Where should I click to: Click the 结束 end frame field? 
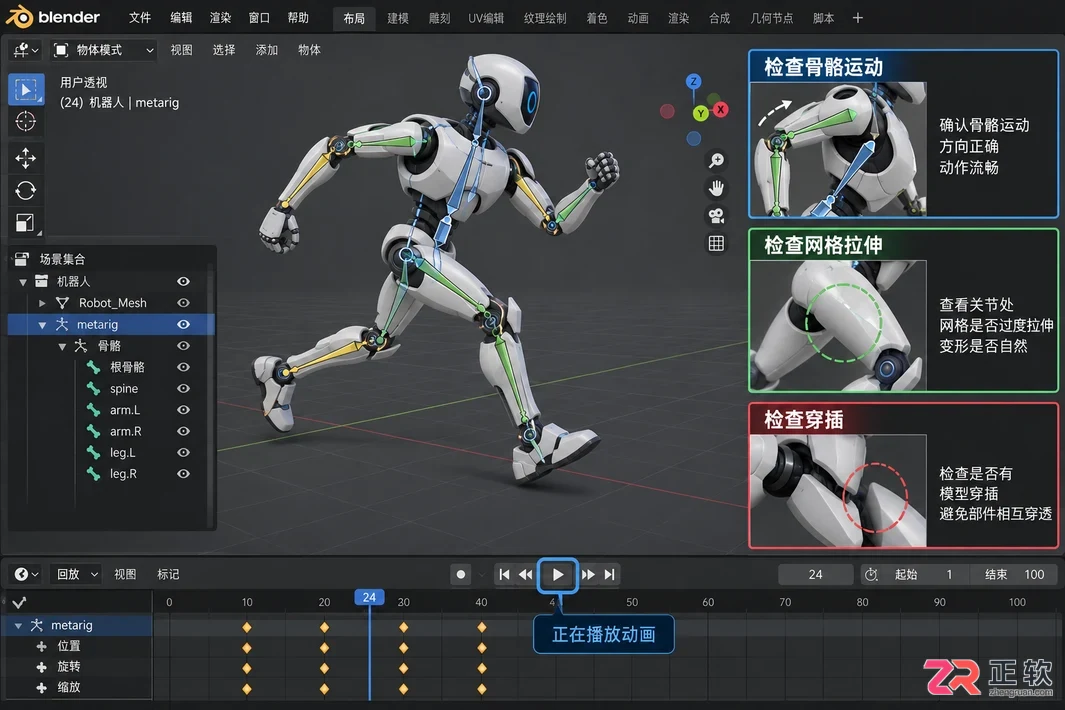coord(1014,575)
